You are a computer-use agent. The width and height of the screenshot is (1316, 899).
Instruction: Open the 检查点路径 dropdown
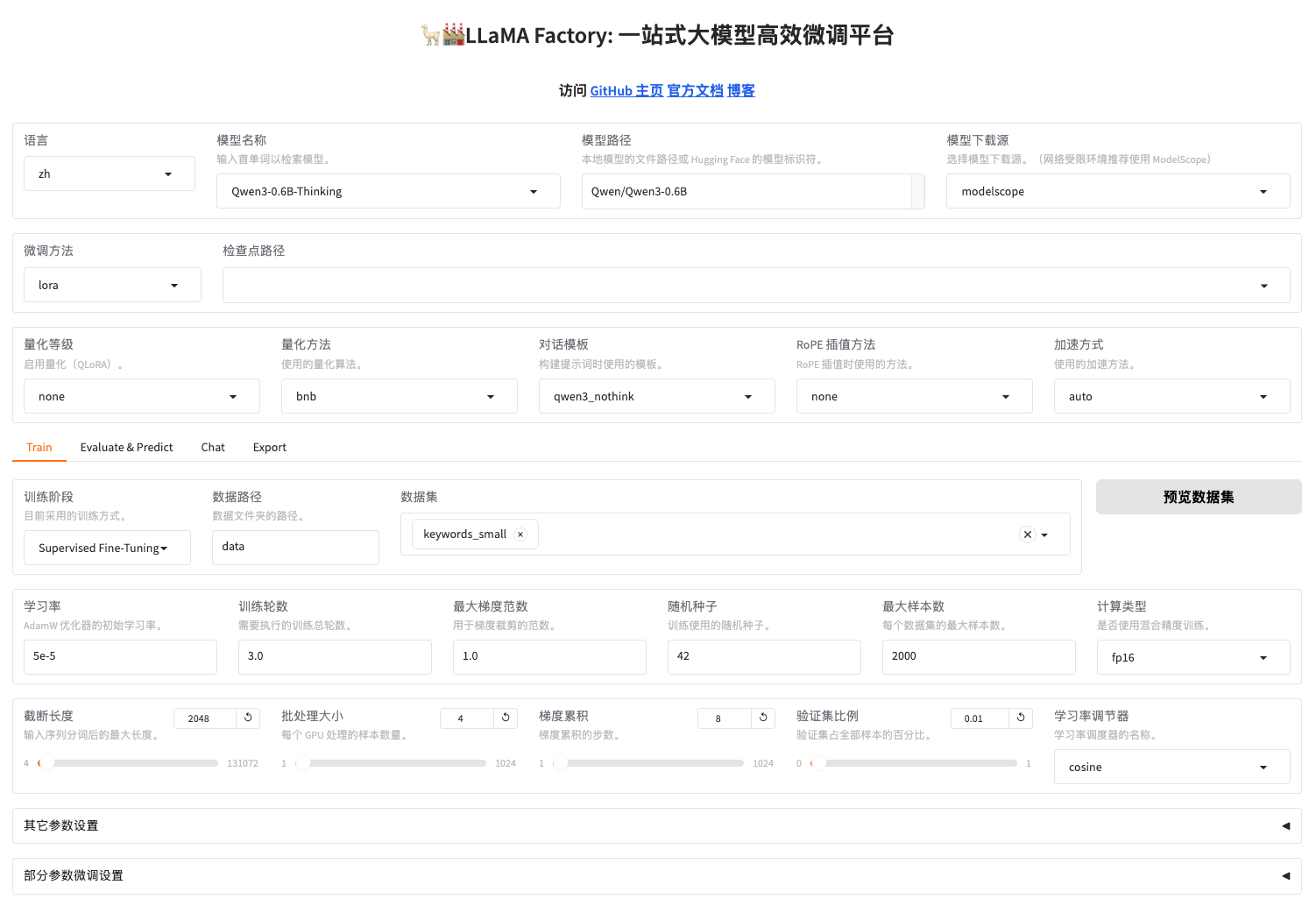tap(756, 285)
